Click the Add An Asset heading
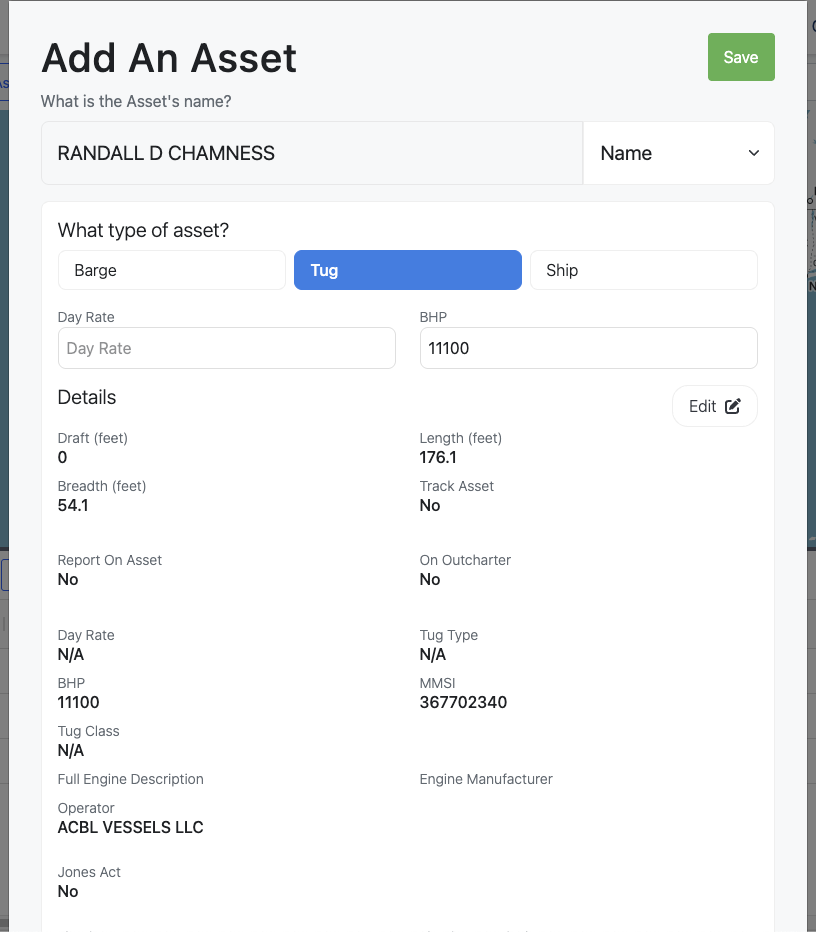816x932 pixels. point(169,58)
